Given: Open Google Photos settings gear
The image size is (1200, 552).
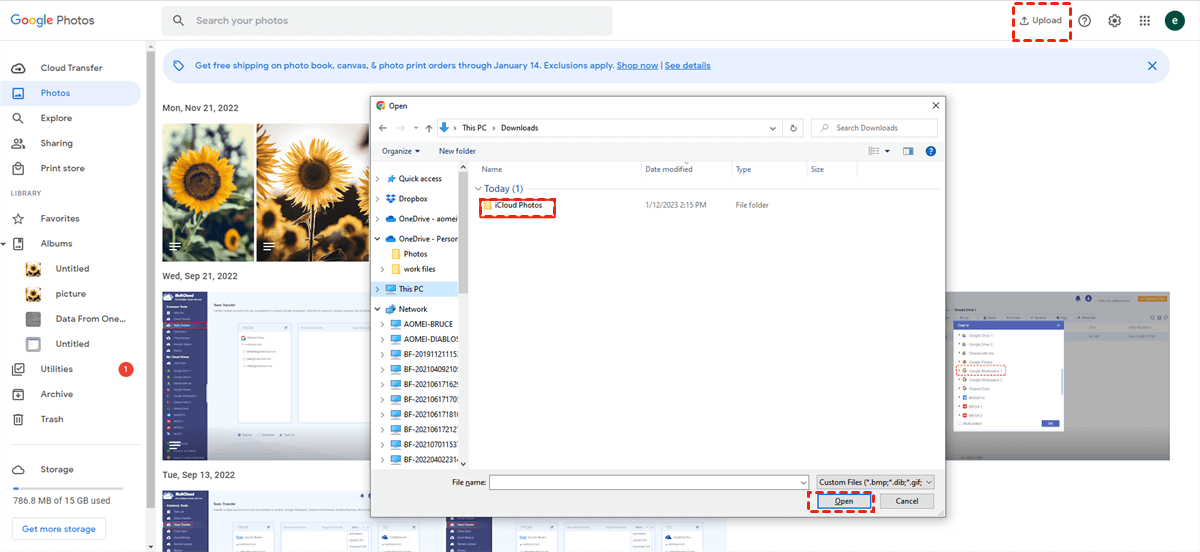Looking at the screenshot, I should [x=1115, y=21].
